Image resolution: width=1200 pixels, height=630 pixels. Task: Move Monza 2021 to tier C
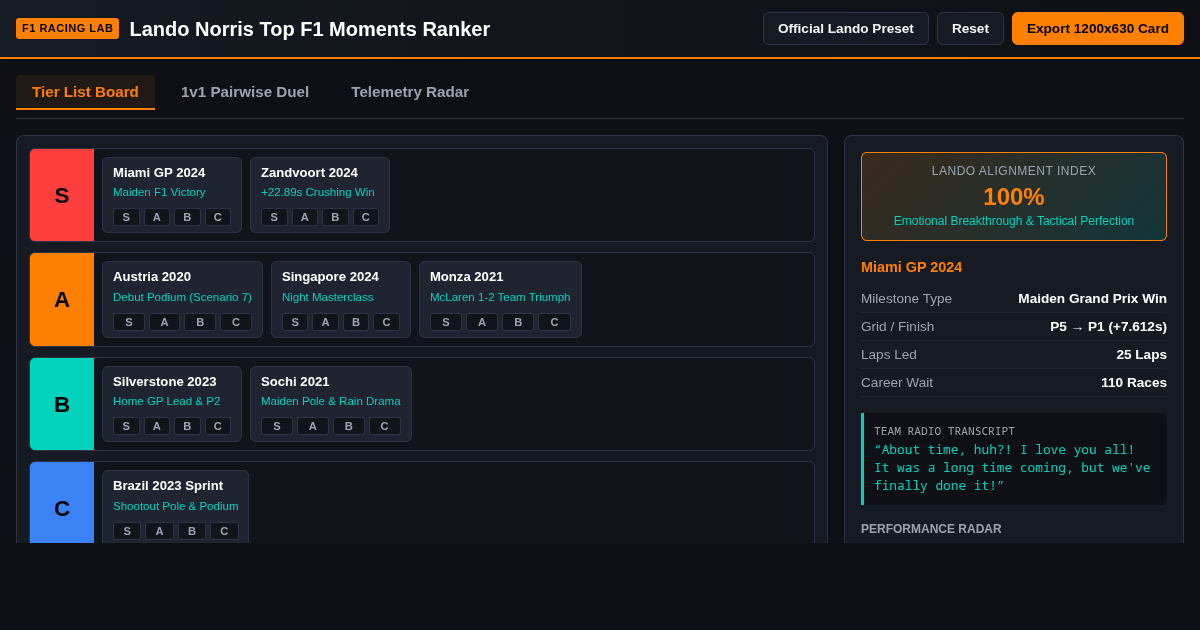coord(554,322)
